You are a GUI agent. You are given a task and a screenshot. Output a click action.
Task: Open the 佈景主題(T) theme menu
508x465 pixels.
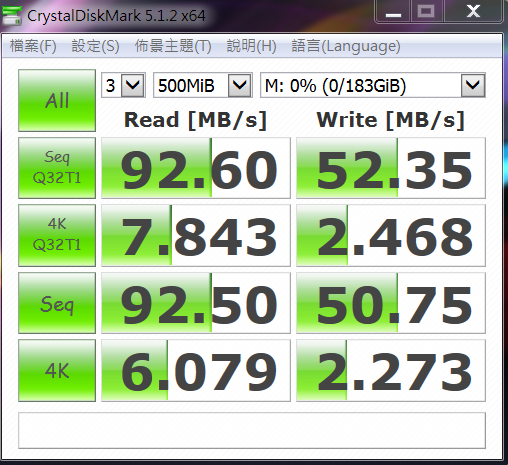pyautogui.click(x=173, y=46)
